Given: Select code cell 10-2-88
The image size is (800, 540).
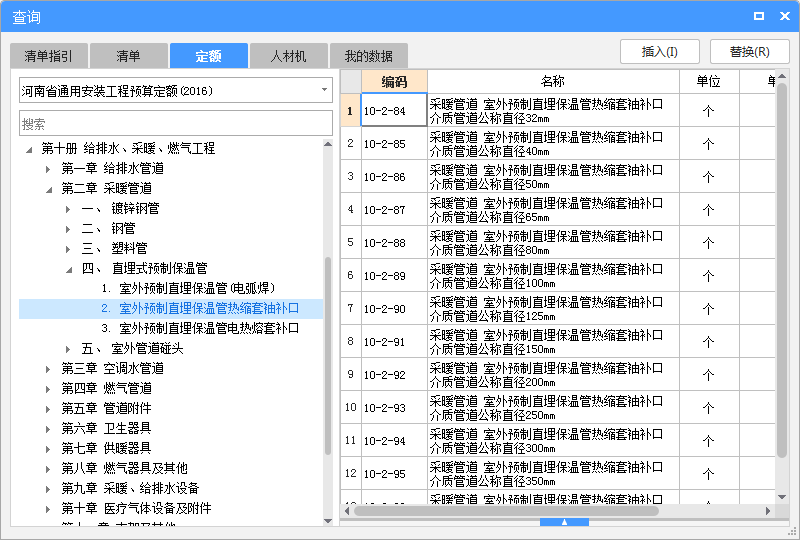Looking at the screenshot, I should [x=394, y=242].
